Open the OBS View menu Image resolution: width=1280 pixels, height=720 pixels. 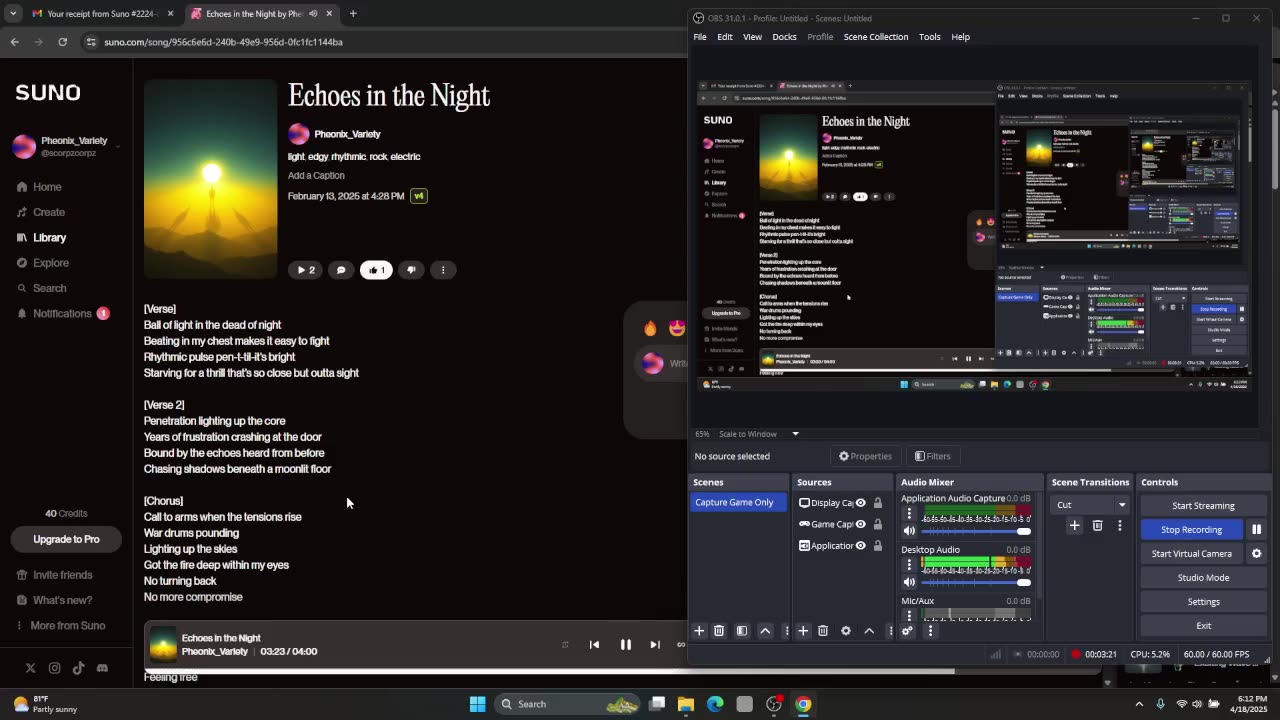tap(752, 37)
